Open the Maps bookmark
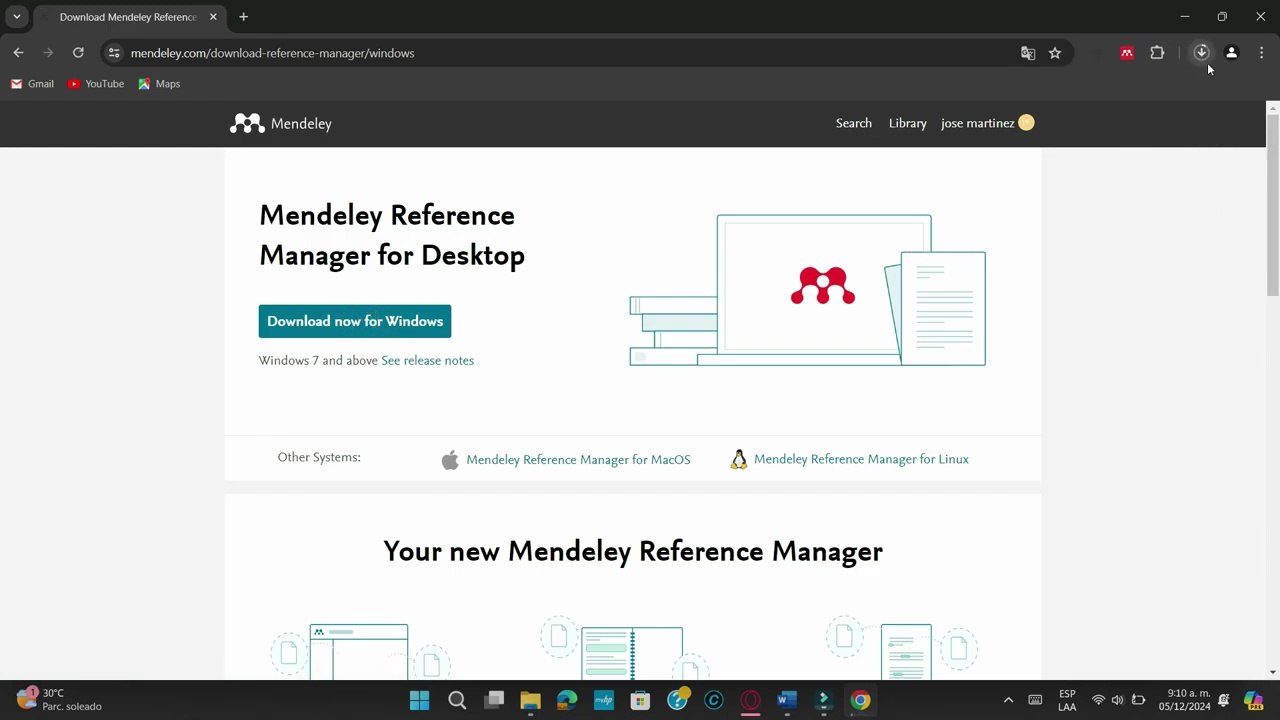The image size is (1280, 720). (x=159, y=84)
